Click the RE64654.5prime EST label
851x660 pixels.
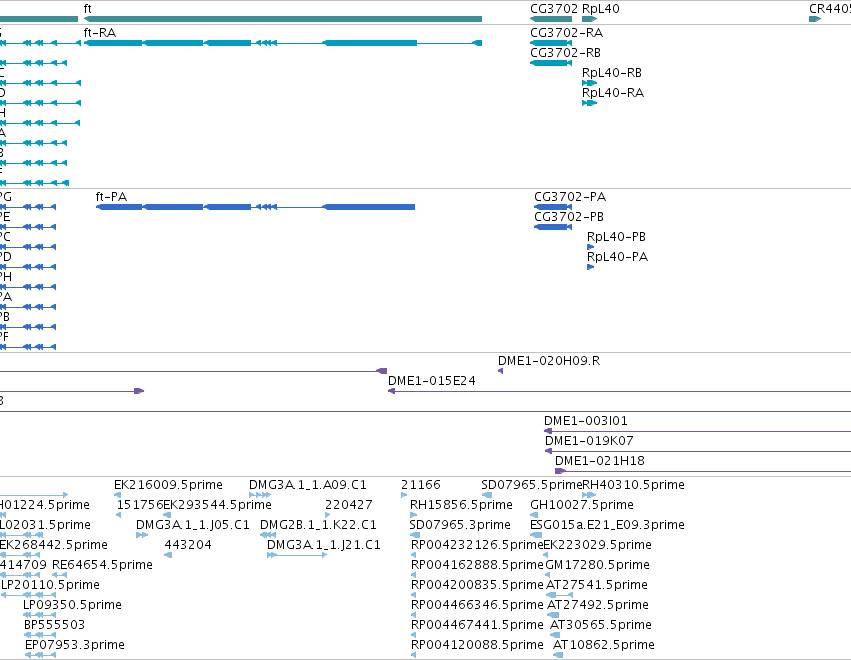[103, 565]
